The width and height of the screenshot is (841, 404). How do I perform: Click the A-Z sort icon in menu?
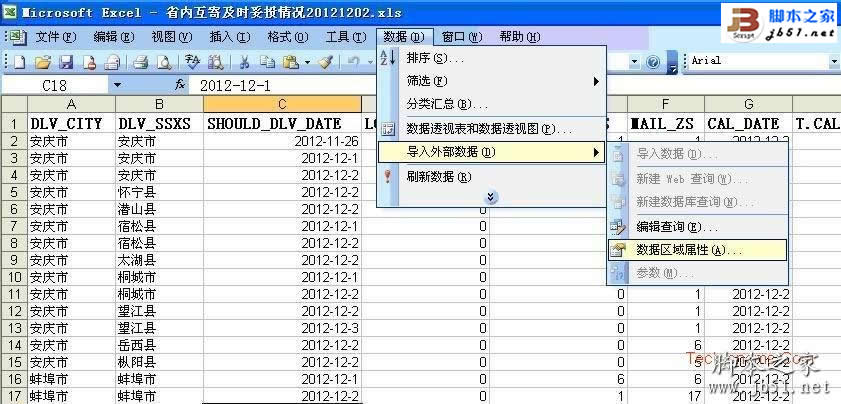tap(388, 58)
